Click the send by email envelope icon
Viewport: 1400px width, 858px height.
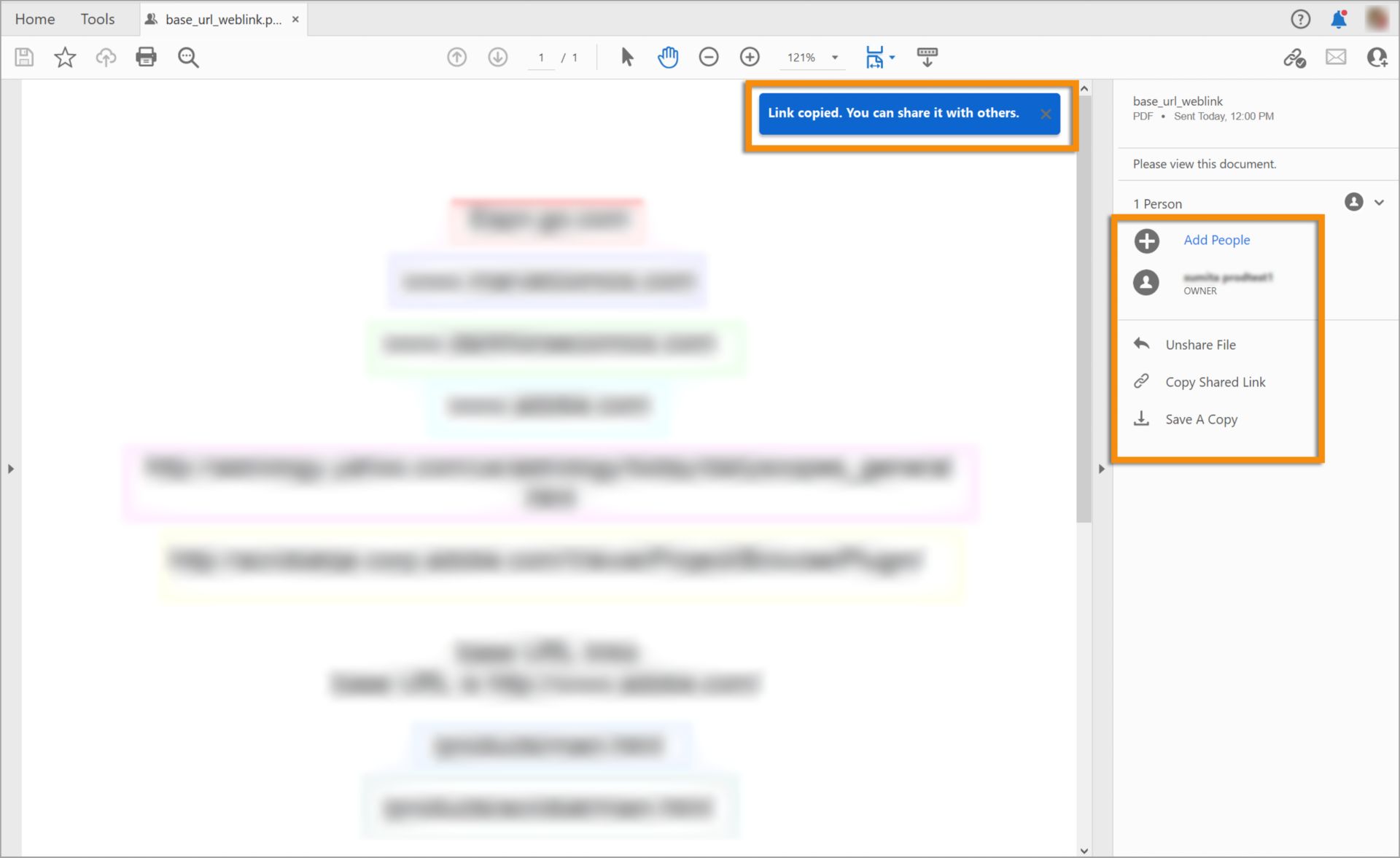[x=1335, y=57]
